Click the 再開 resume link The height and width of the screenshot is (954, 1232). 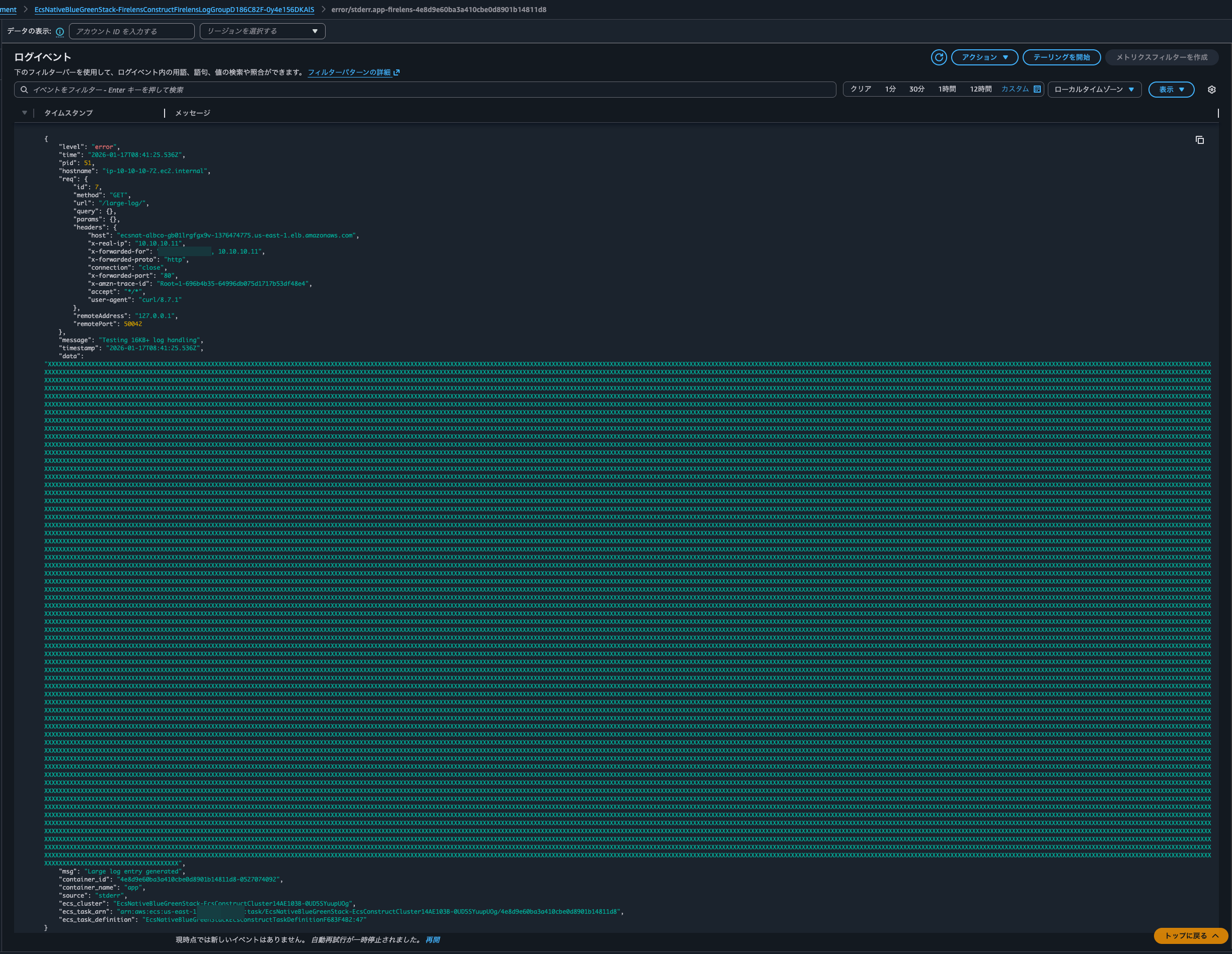(433, 939)
